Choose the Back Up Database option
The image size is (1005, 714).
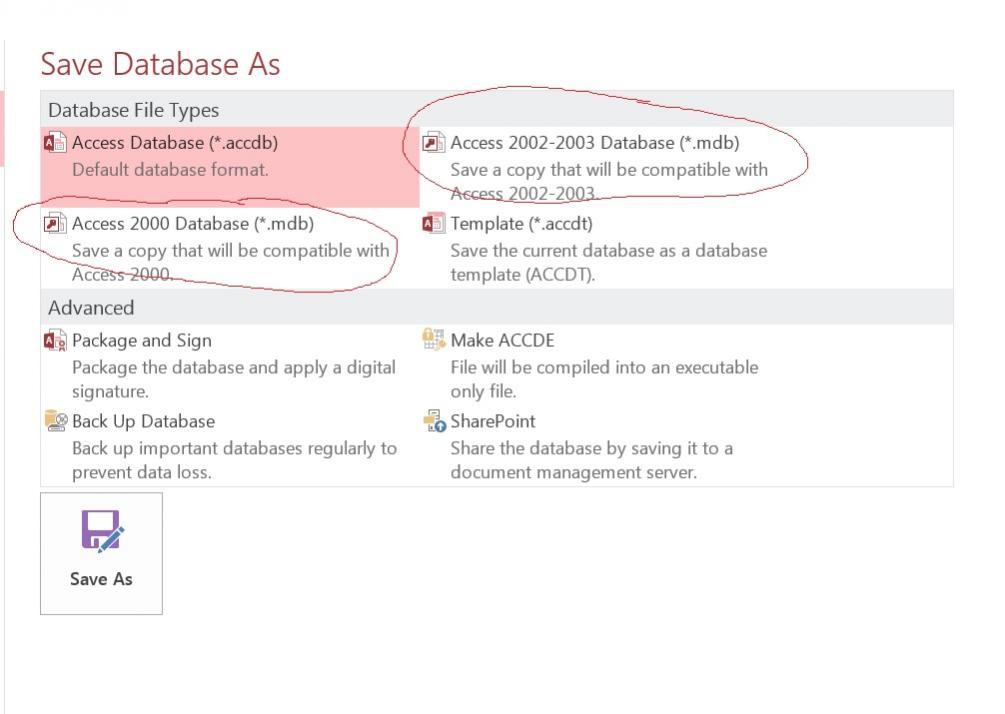click(230, 445)
